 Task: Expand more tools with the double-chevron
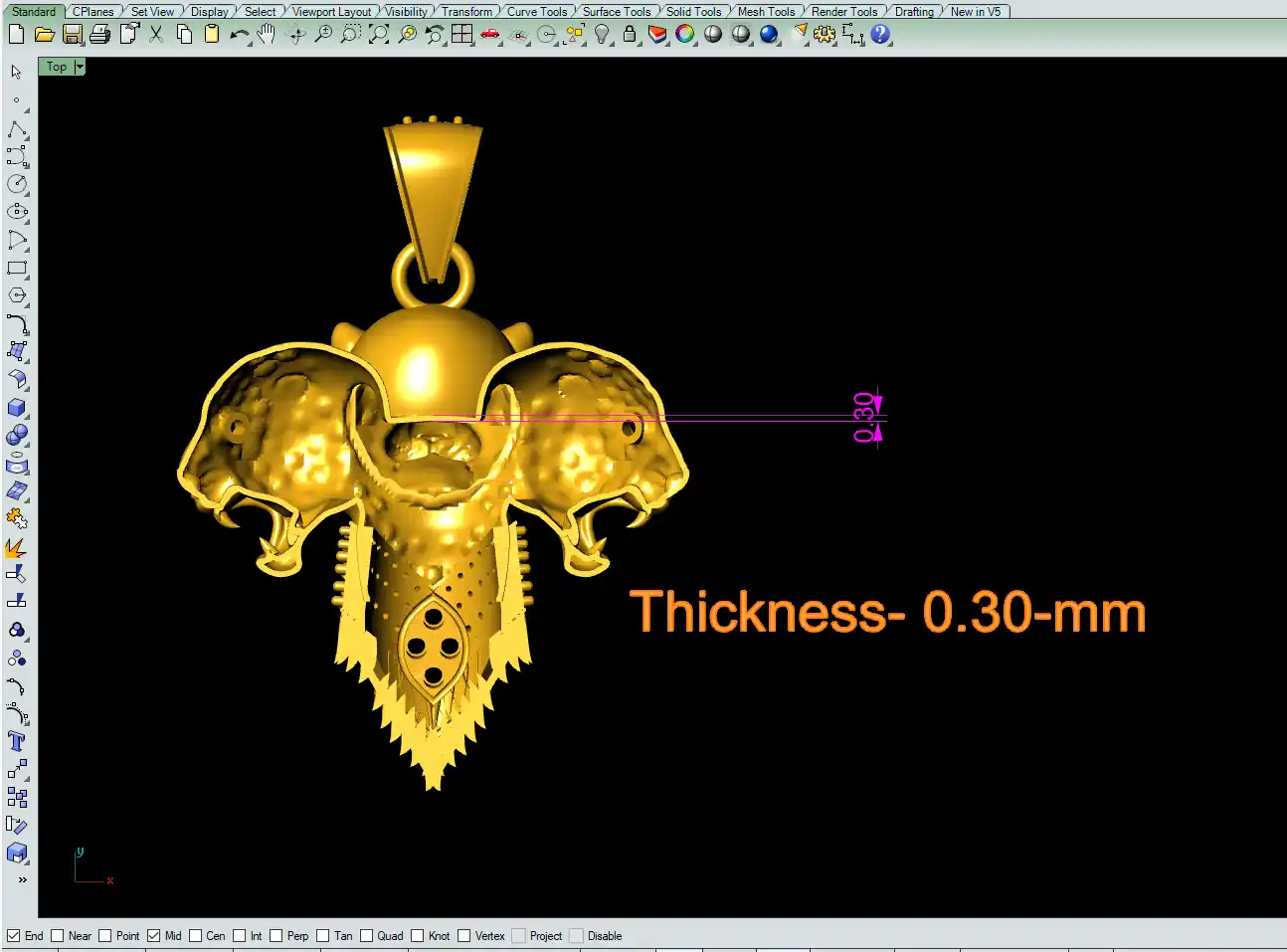[x=22, y=879]
